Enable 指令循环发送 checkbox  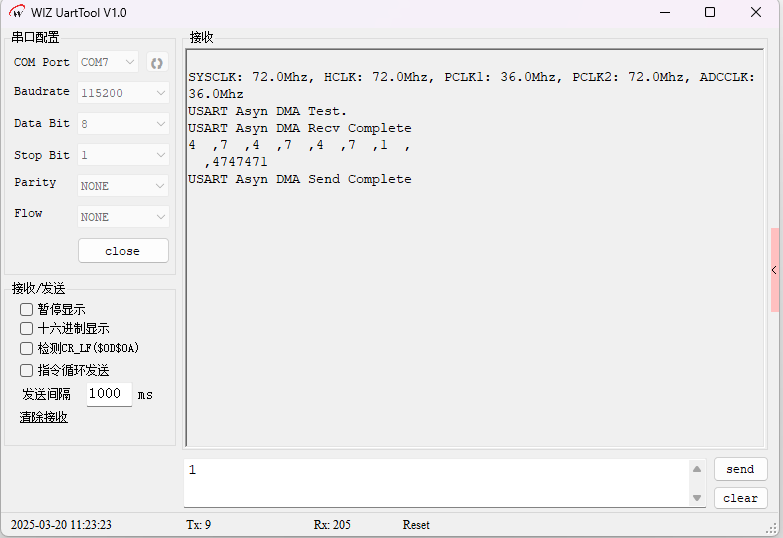tap(27, 370)
